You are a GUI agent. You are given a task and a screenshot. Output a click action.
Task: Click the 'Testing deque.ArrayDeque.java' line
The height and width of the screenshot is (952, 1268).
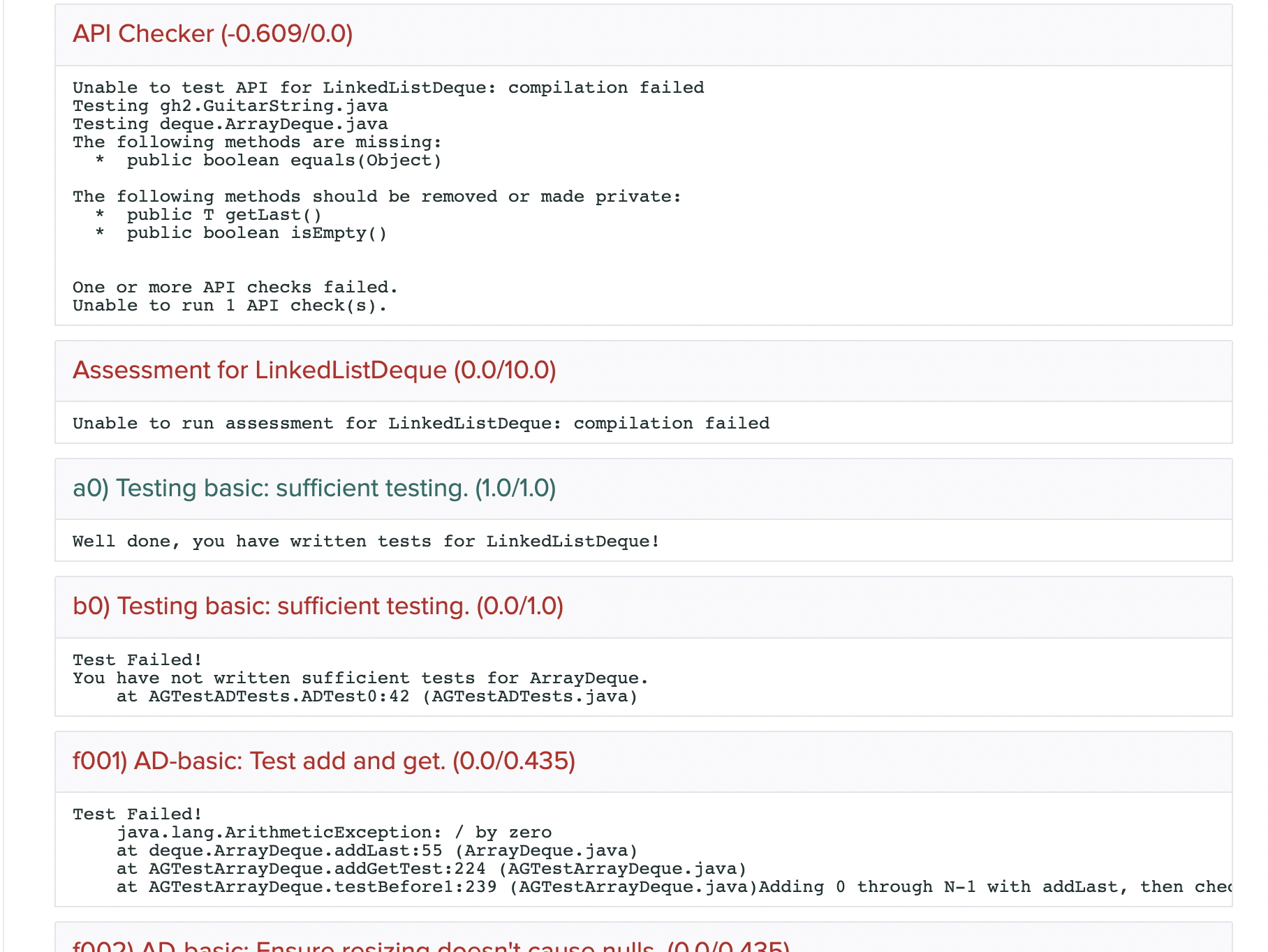point(230,124)
